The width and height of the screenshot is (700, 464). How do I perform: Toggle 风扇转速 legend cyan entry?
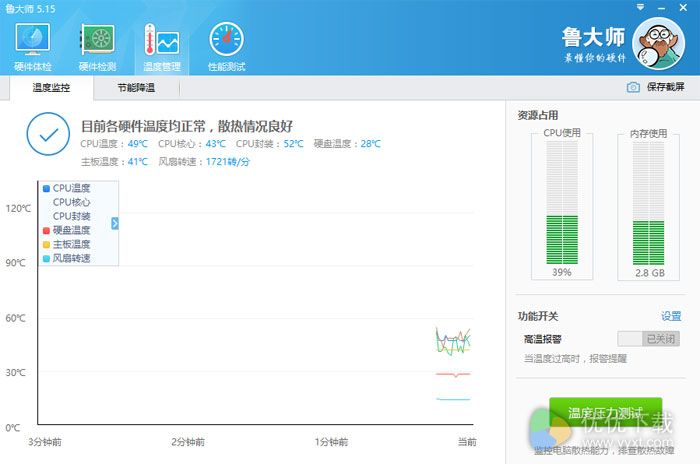(x=67, y=258)
